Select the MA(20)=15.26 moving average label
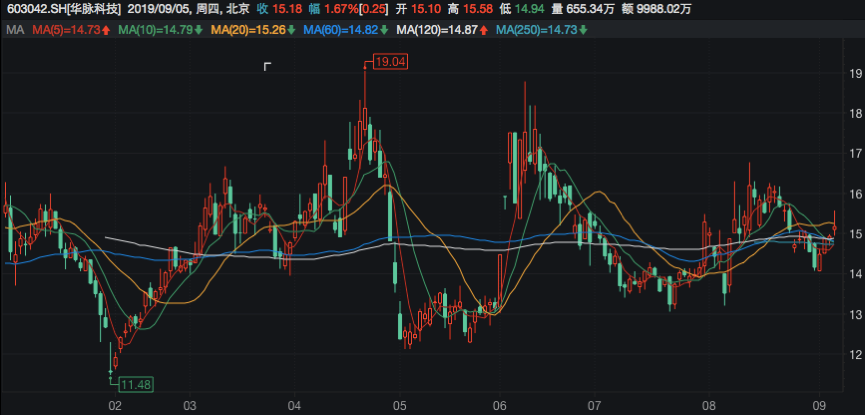865x415 pixels. 247,30
